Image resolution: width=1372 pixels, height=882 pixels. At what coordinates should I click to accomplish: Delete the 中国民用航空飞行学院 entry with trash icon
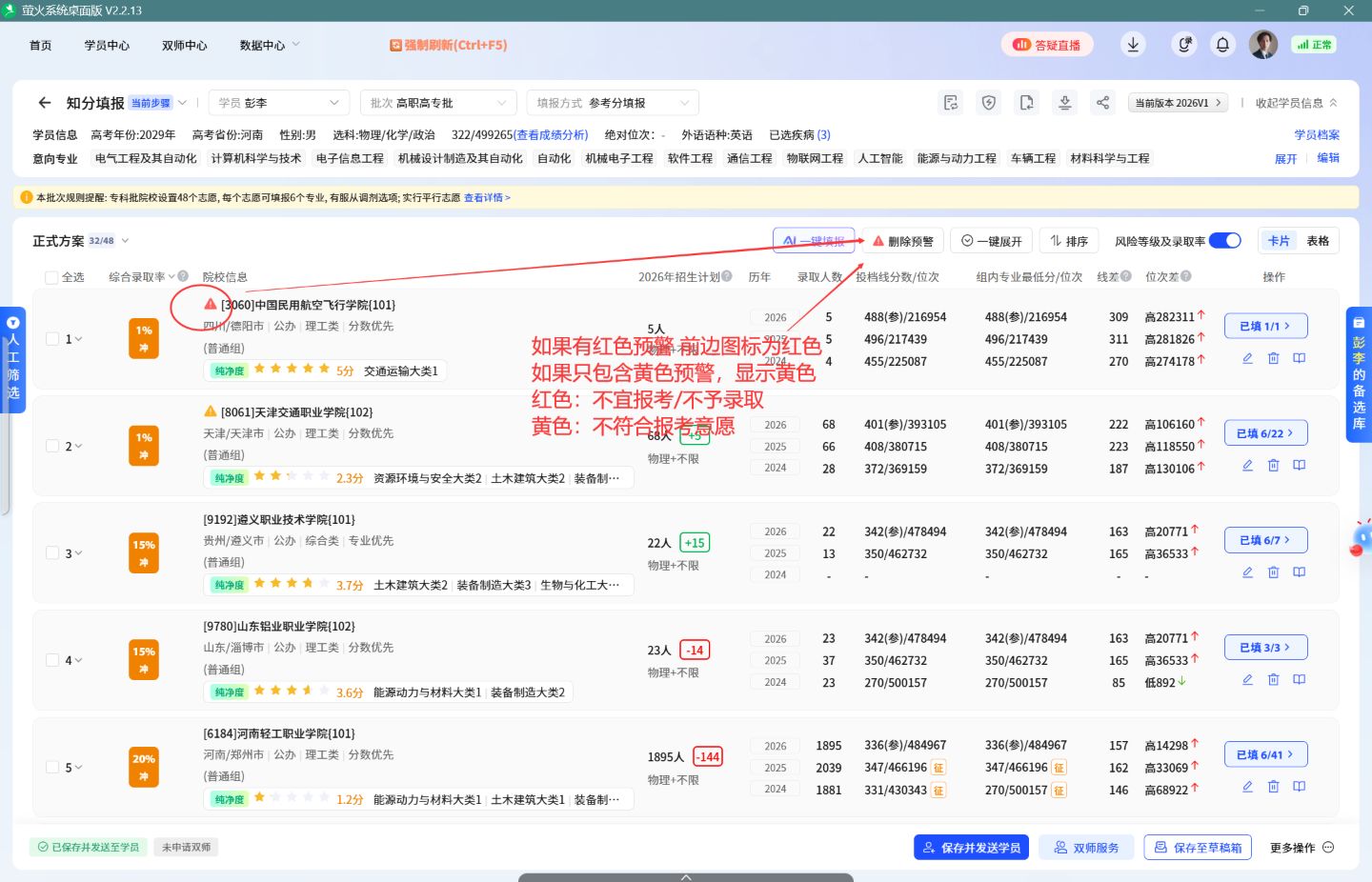coord(1273,358)
